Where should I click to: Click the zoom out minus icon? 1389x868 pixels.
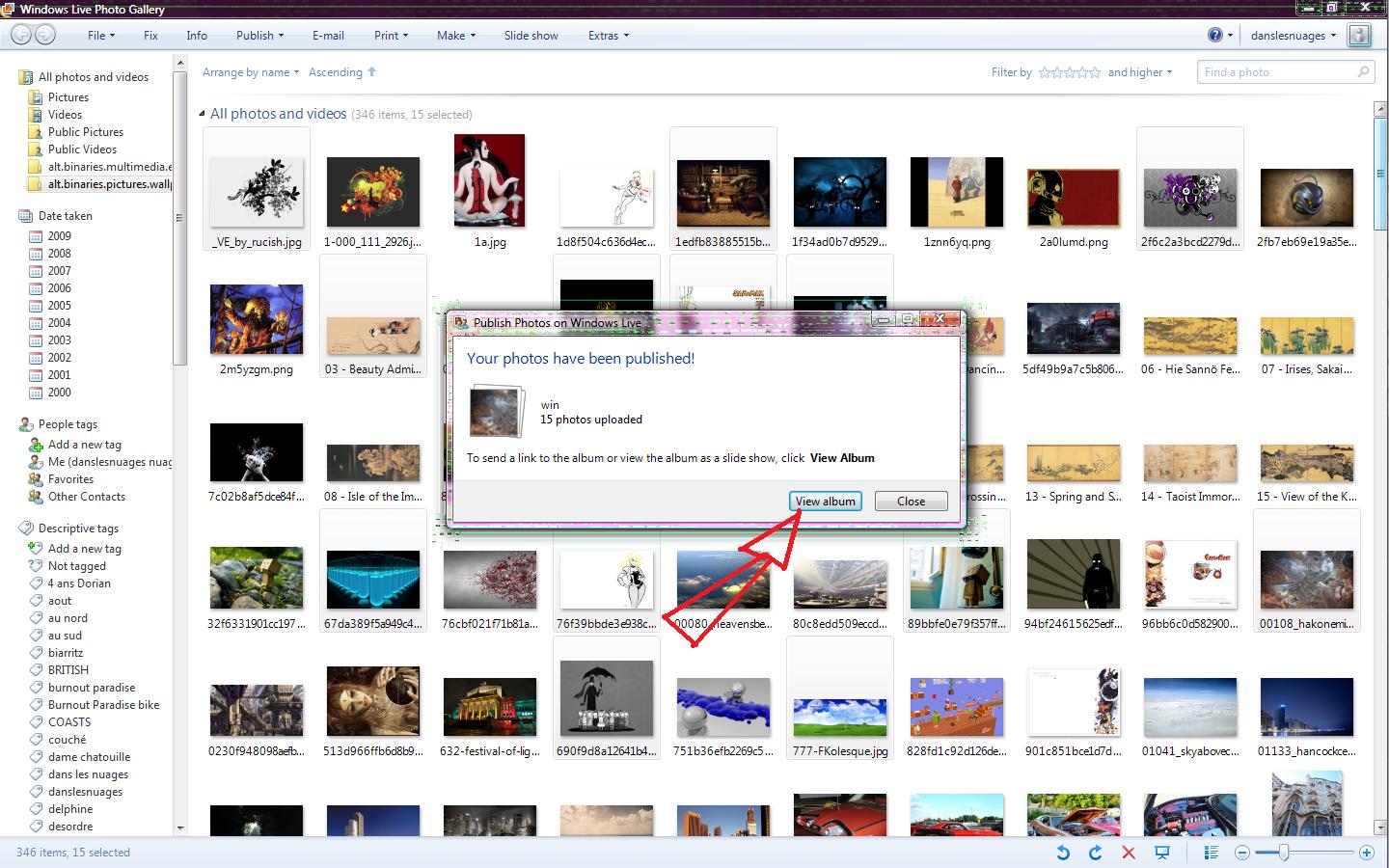pyautogui.click(x=1242, y=853)
